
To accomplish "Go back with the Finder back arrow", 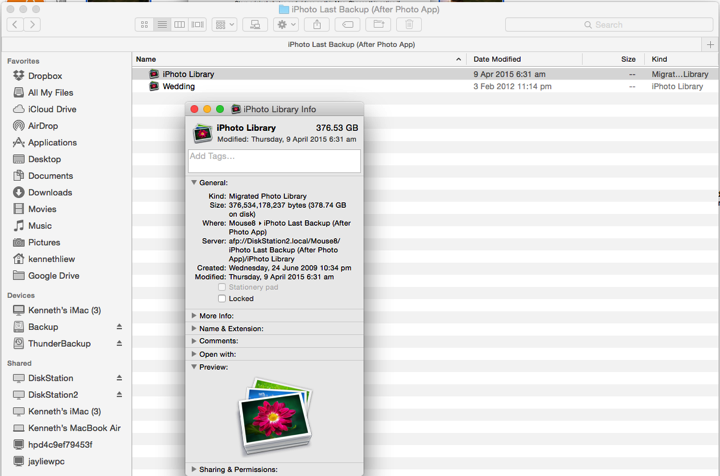I will (15, 24).
